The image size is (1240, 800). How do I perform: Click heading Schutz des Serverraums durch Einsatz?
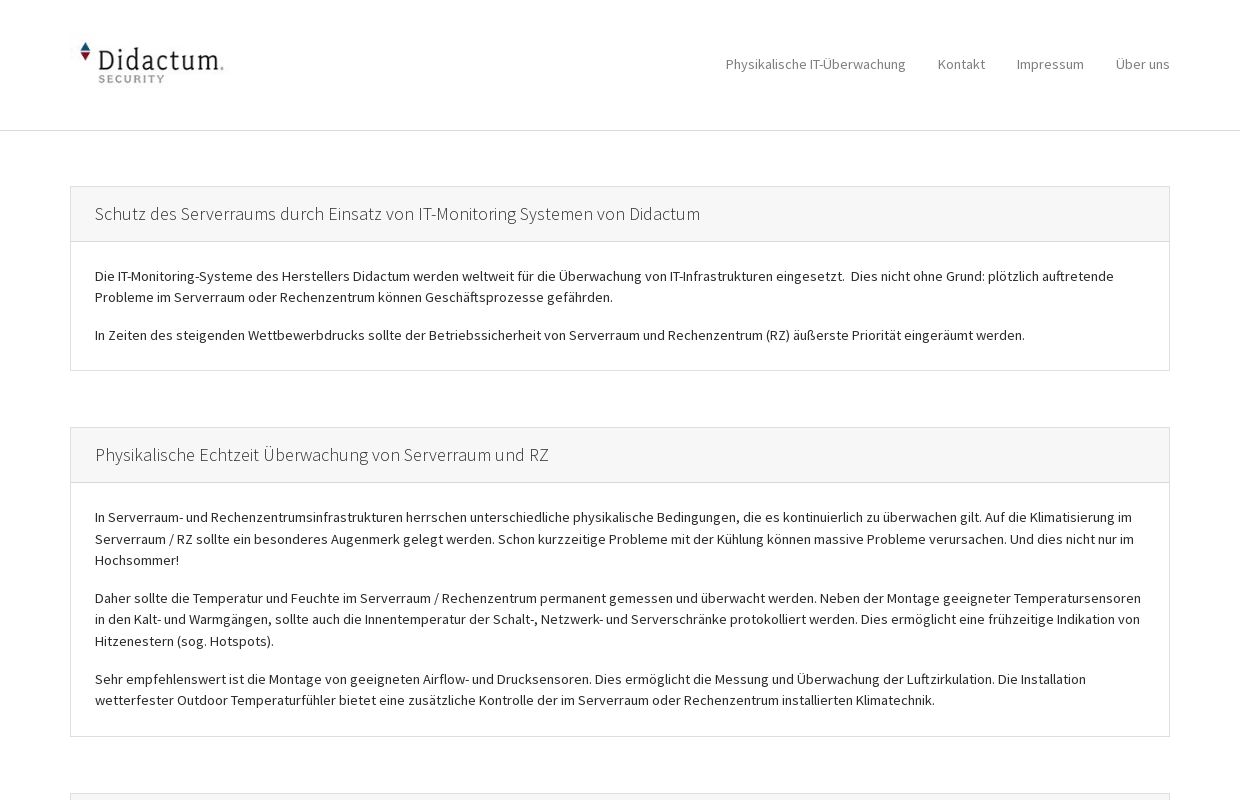pyautogui.click(x=397, y=214)
